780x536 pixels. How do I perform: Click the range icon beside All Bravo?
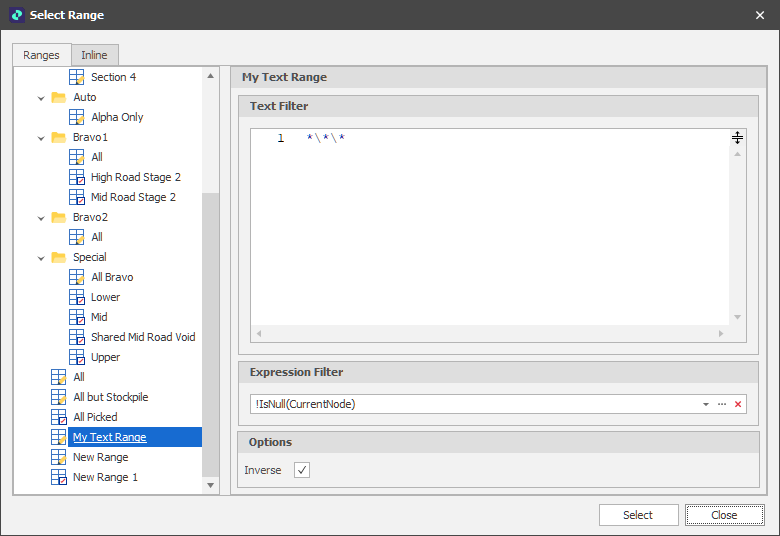tap(77, 277)
